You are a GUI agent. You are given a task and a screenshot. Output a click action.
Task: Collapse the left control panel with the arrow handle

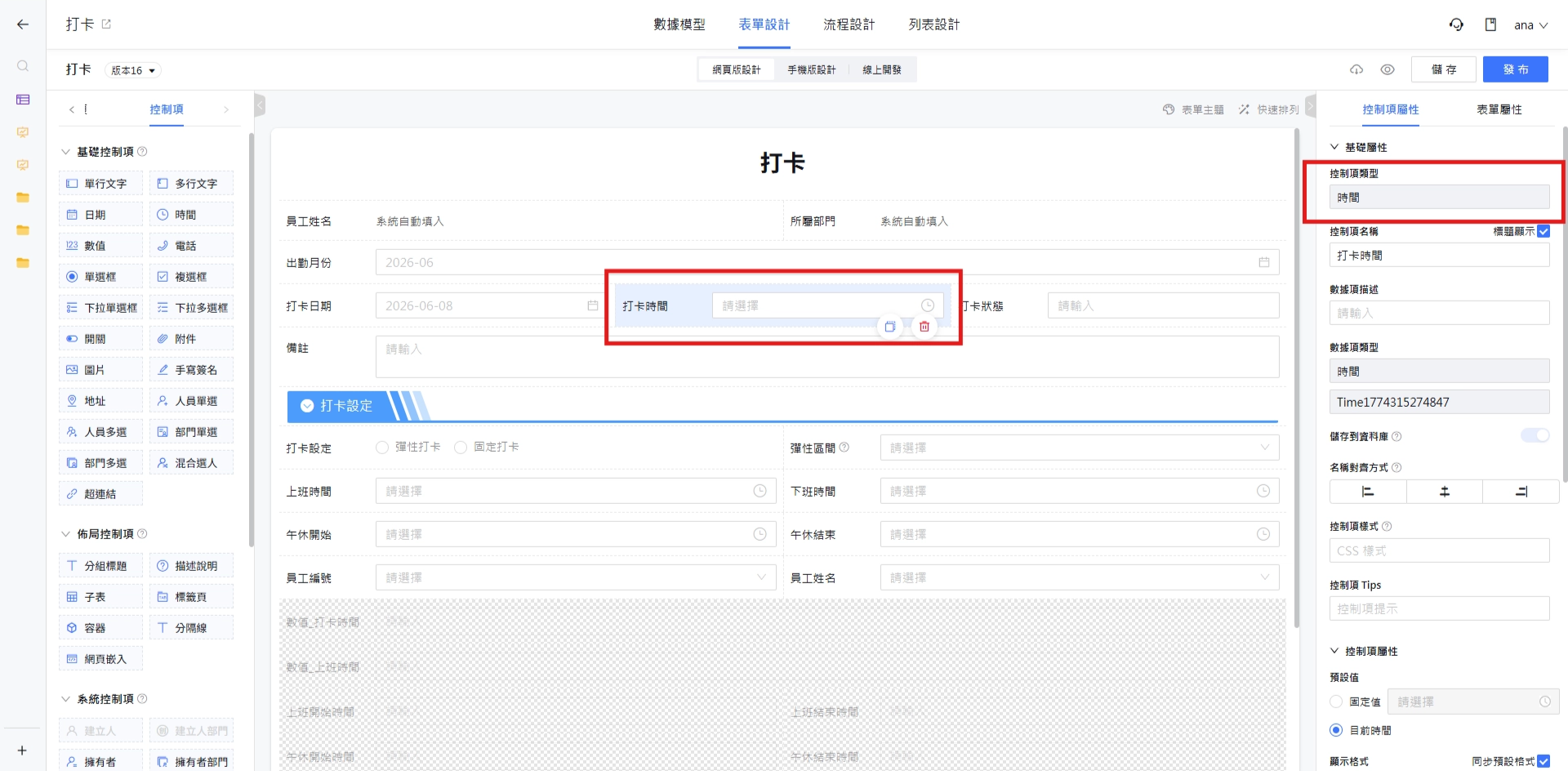260,105
